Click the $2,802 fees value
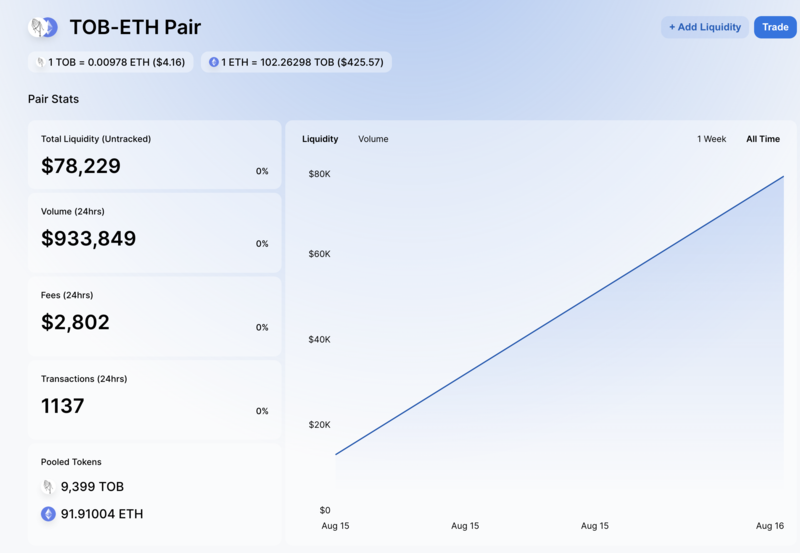Screen dimensions: 800x553 click(x=75, y=322)
